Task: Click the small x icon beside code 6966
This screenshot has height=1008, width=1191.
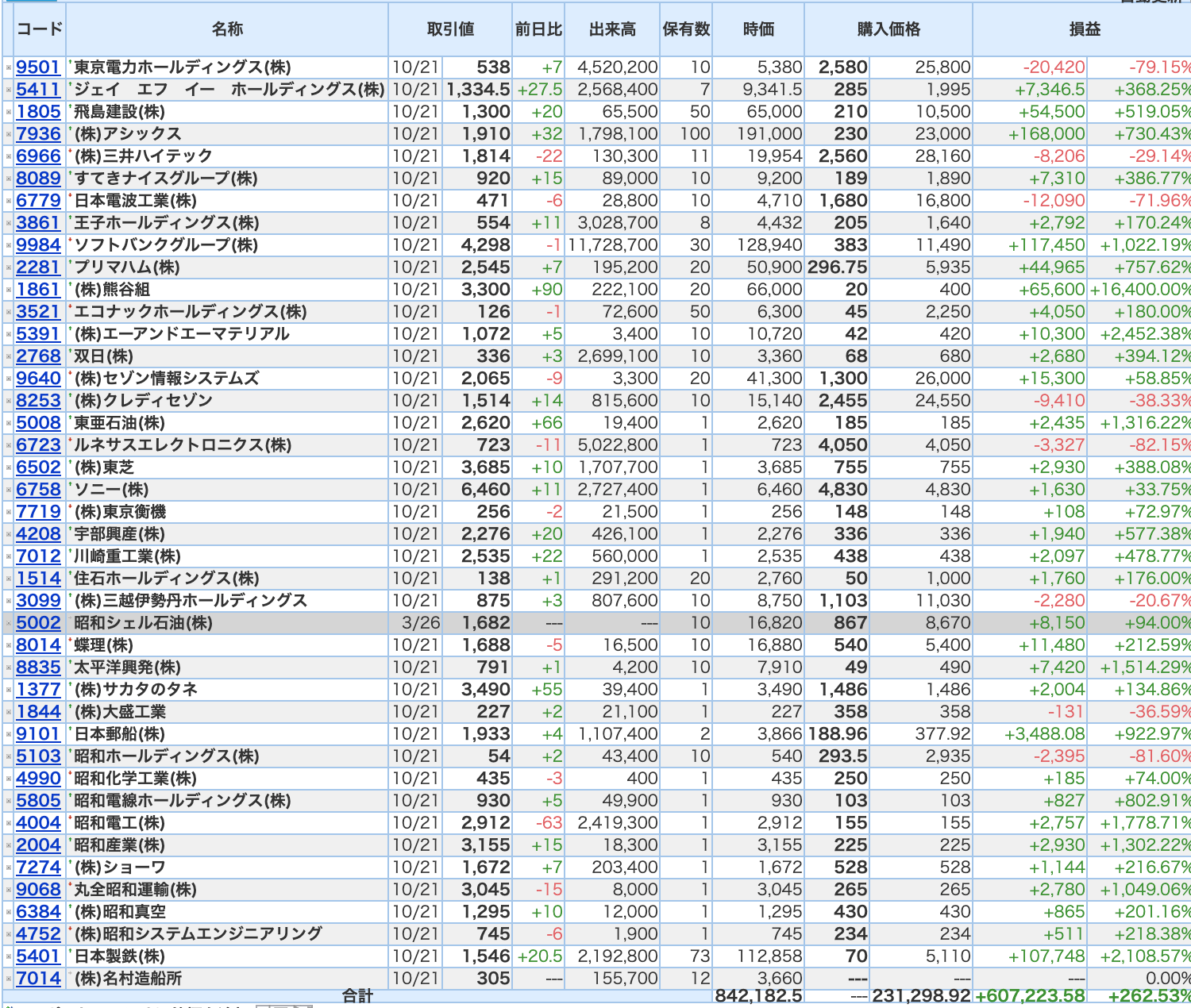Action: [x=9, y=157]
